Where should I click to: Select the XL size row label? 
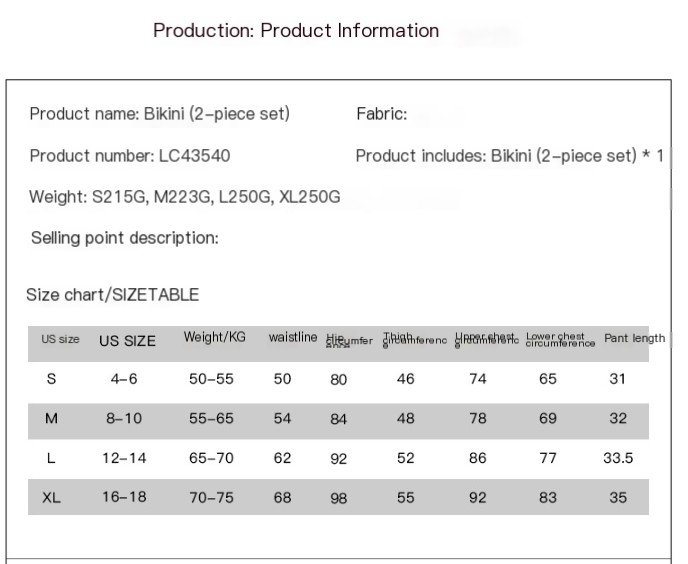tap(51, 498)
